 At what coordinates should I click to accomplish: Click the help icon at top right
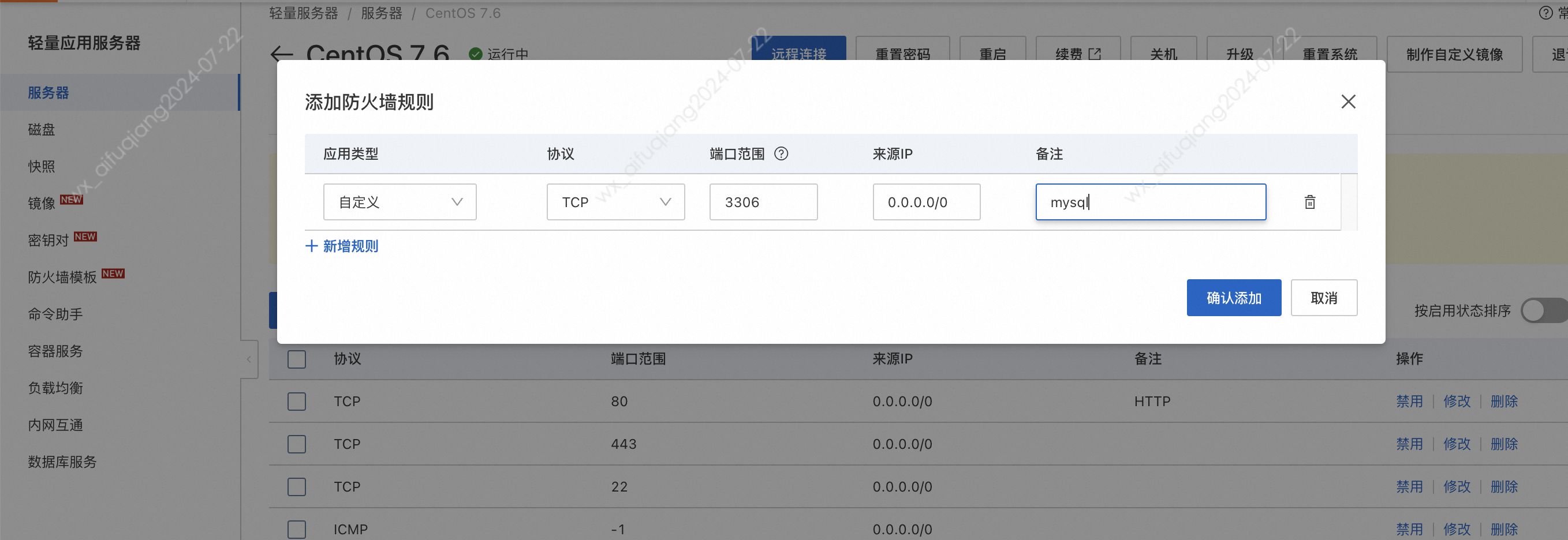(x=1545, y=13)
